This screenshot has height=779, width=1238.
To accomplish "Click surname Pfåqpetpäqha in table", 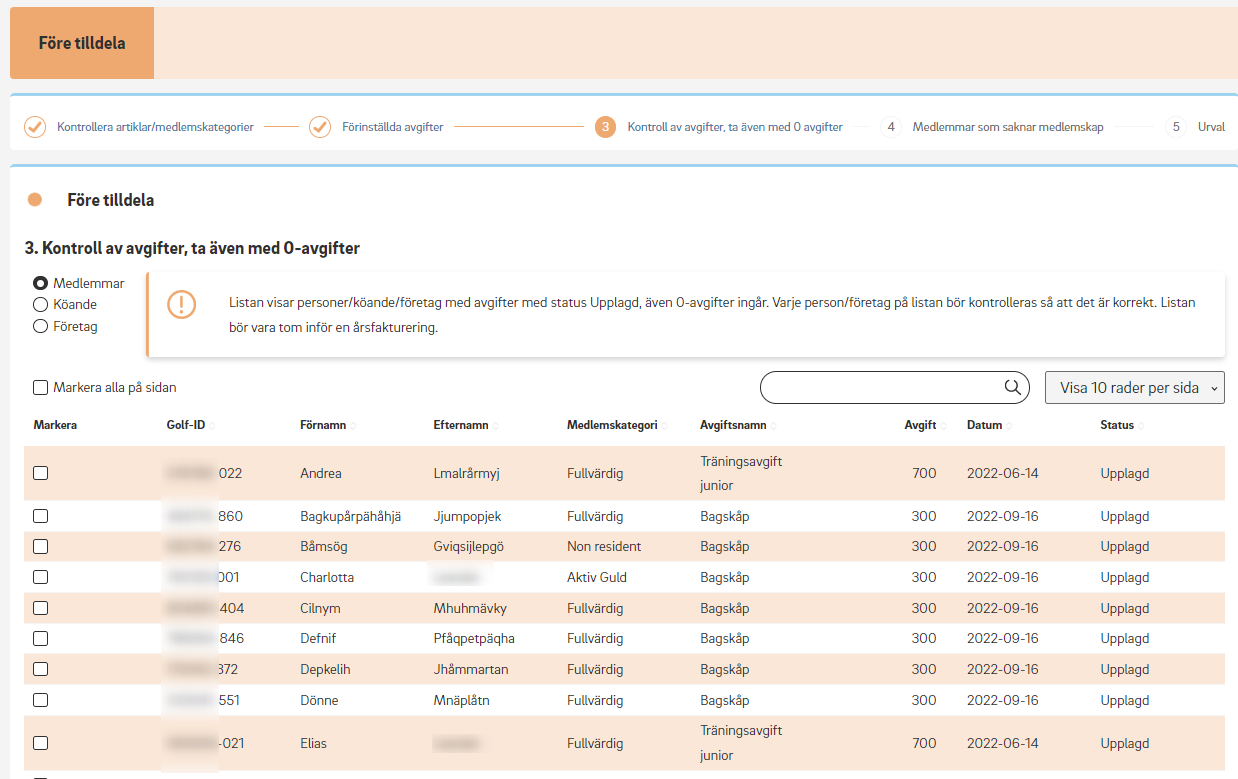I will tap(474, 638).
